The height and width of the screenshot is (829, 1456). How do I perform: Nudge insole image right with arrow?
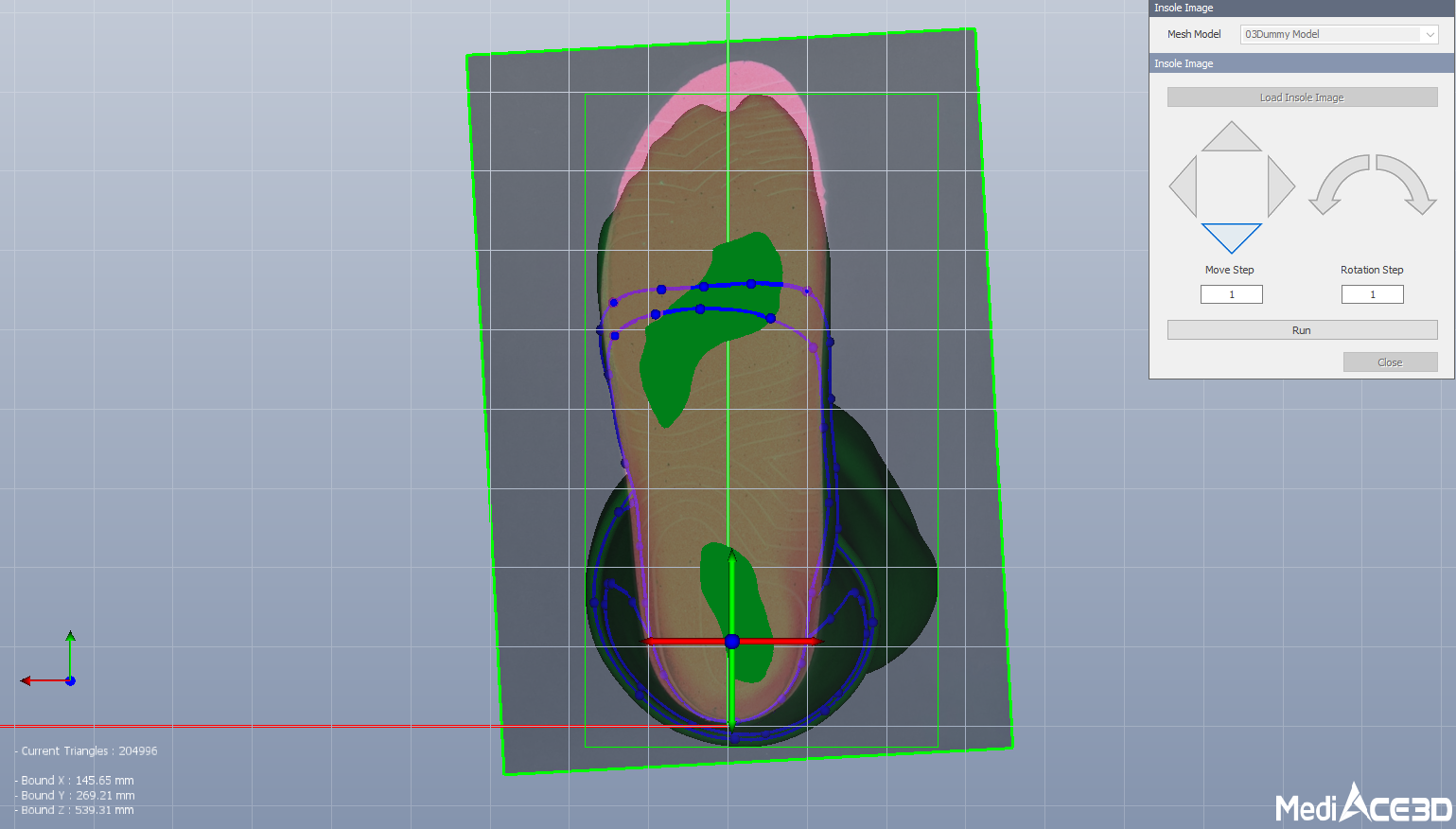tap(1279, 186)
